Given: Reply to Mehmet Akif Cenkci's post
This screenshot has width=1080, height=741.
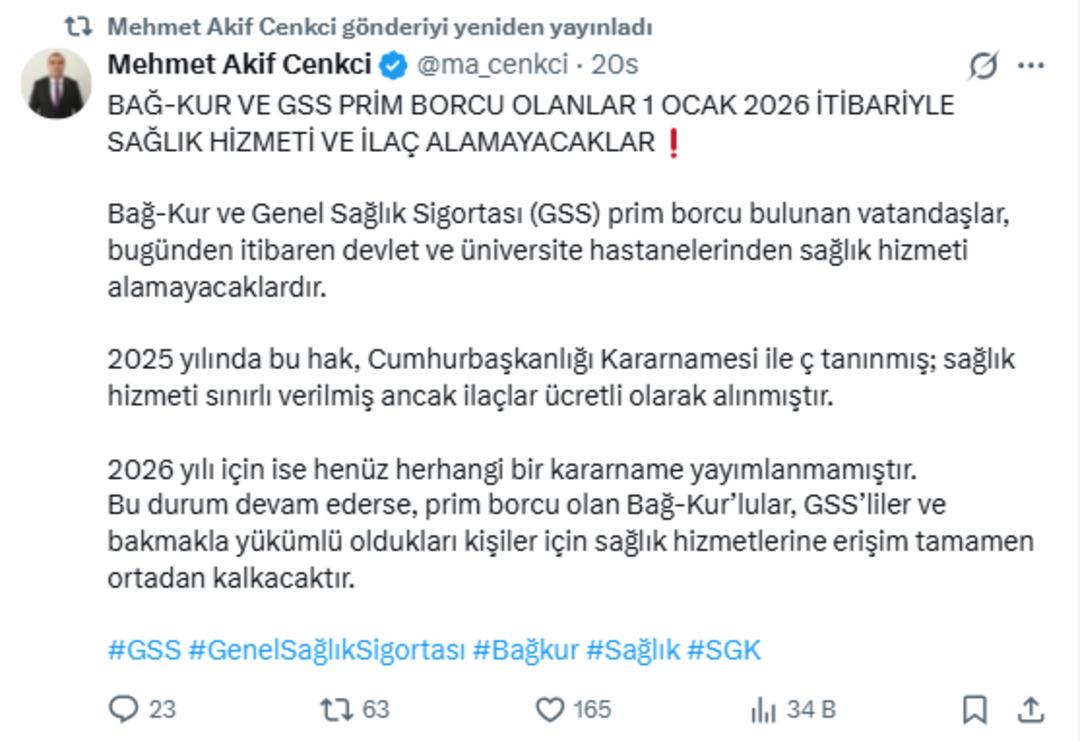Looking at the screenshot, I should point(123,706).
